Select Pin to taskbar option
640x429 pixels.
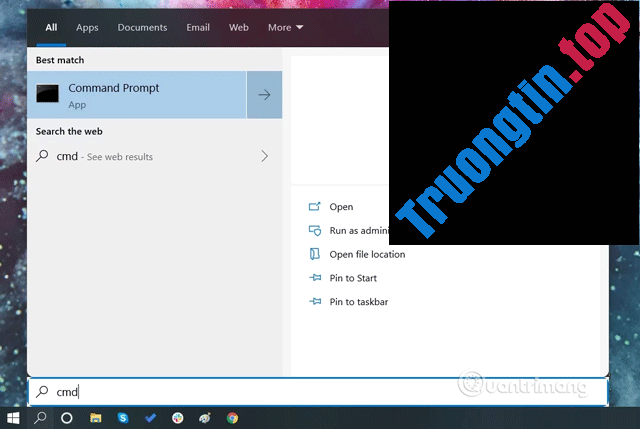pyautogui.click(x=359, y=302)
